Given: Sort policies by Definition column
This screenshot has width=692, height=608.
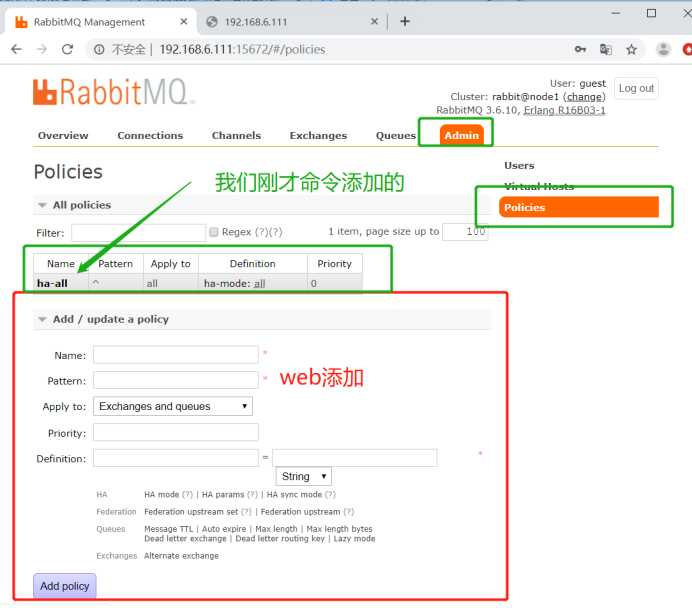Looking at the screenshot, I should tap(252, 264).
